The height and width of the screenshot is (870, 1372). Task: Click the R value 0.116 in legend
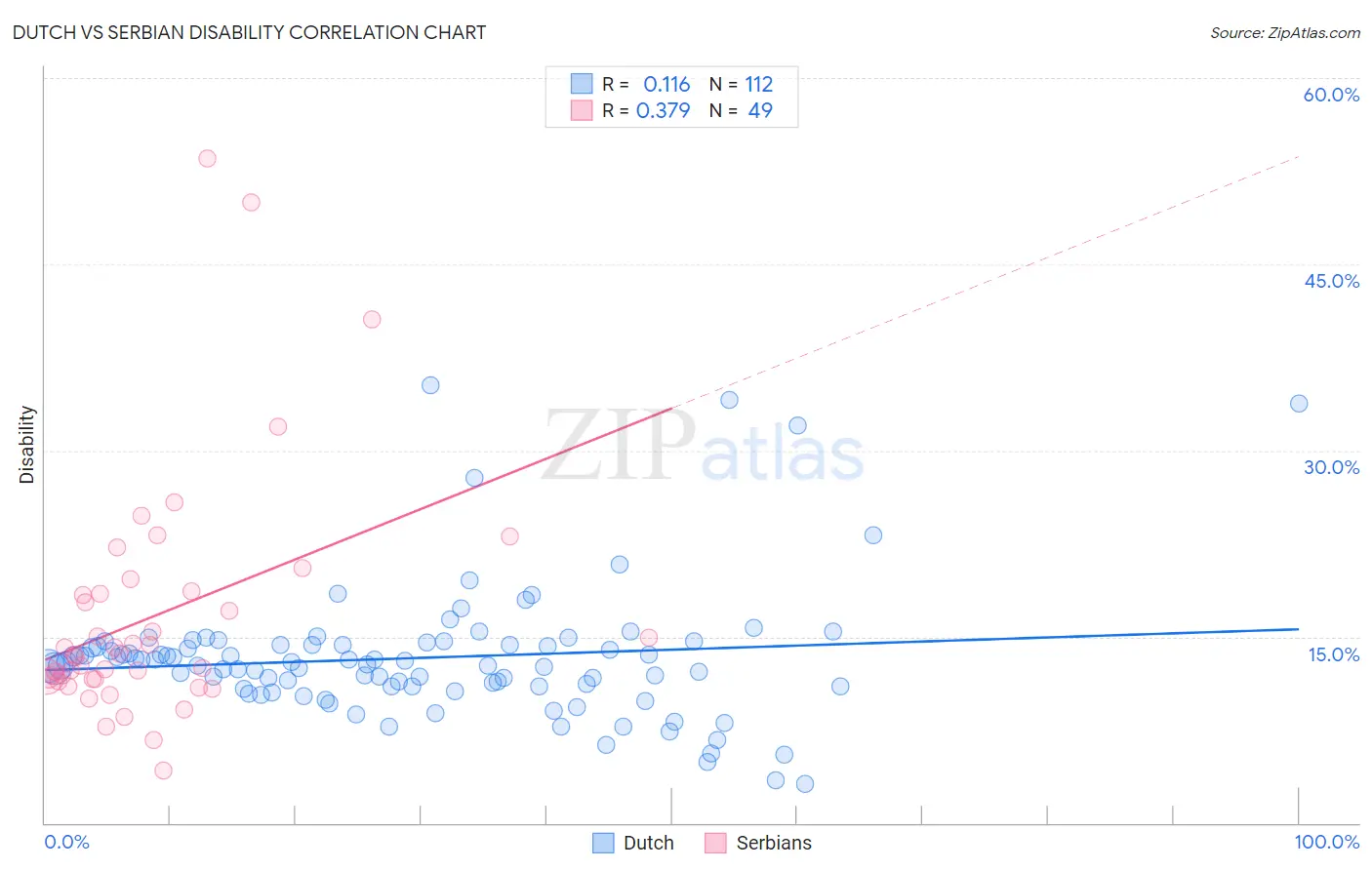coord(666,84)
